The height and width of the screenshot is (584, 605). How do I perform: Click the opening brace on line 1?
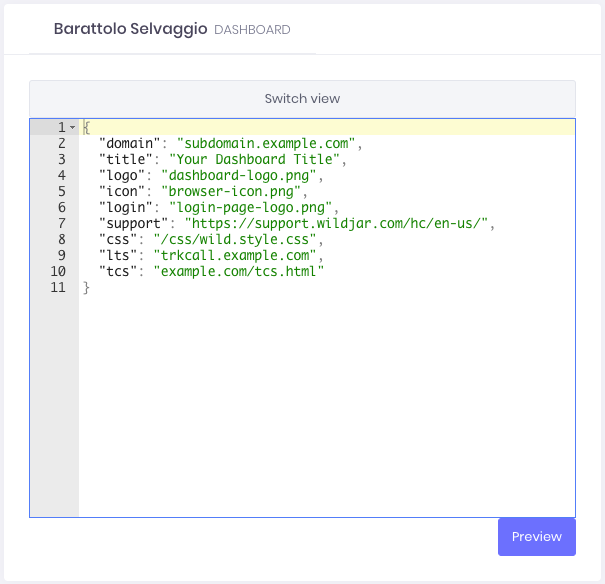[x=86, y=127]
